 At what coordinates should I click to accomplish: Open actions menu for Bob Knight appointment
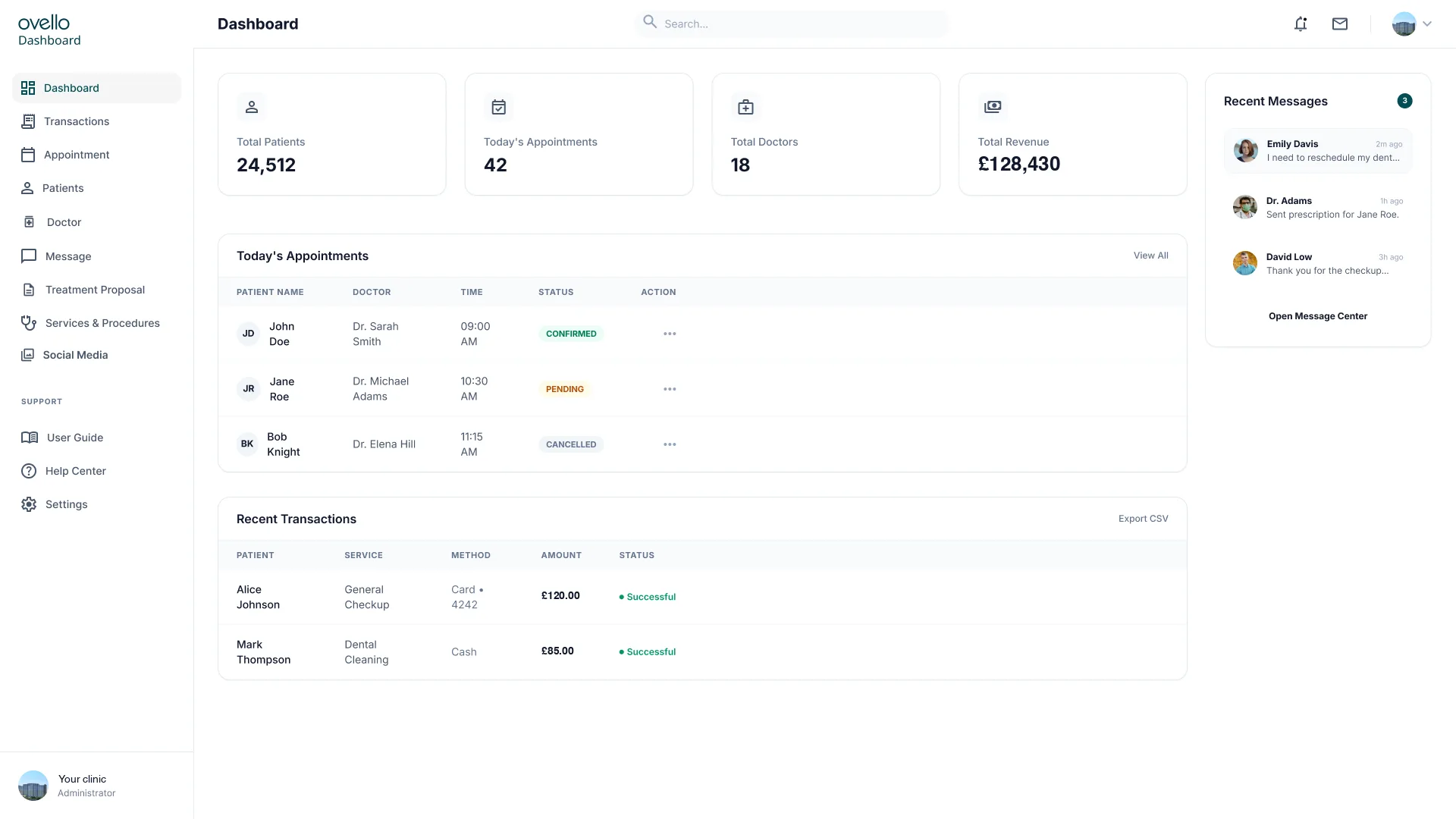pyautogui.click(x=670, y=444)
